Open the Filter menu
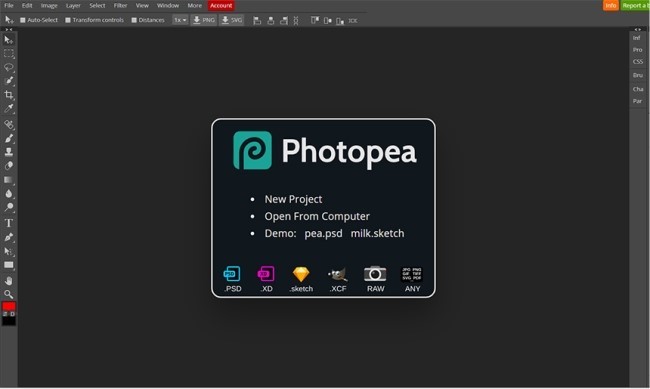This screenshot has height=389, width=650. point(120,5)
